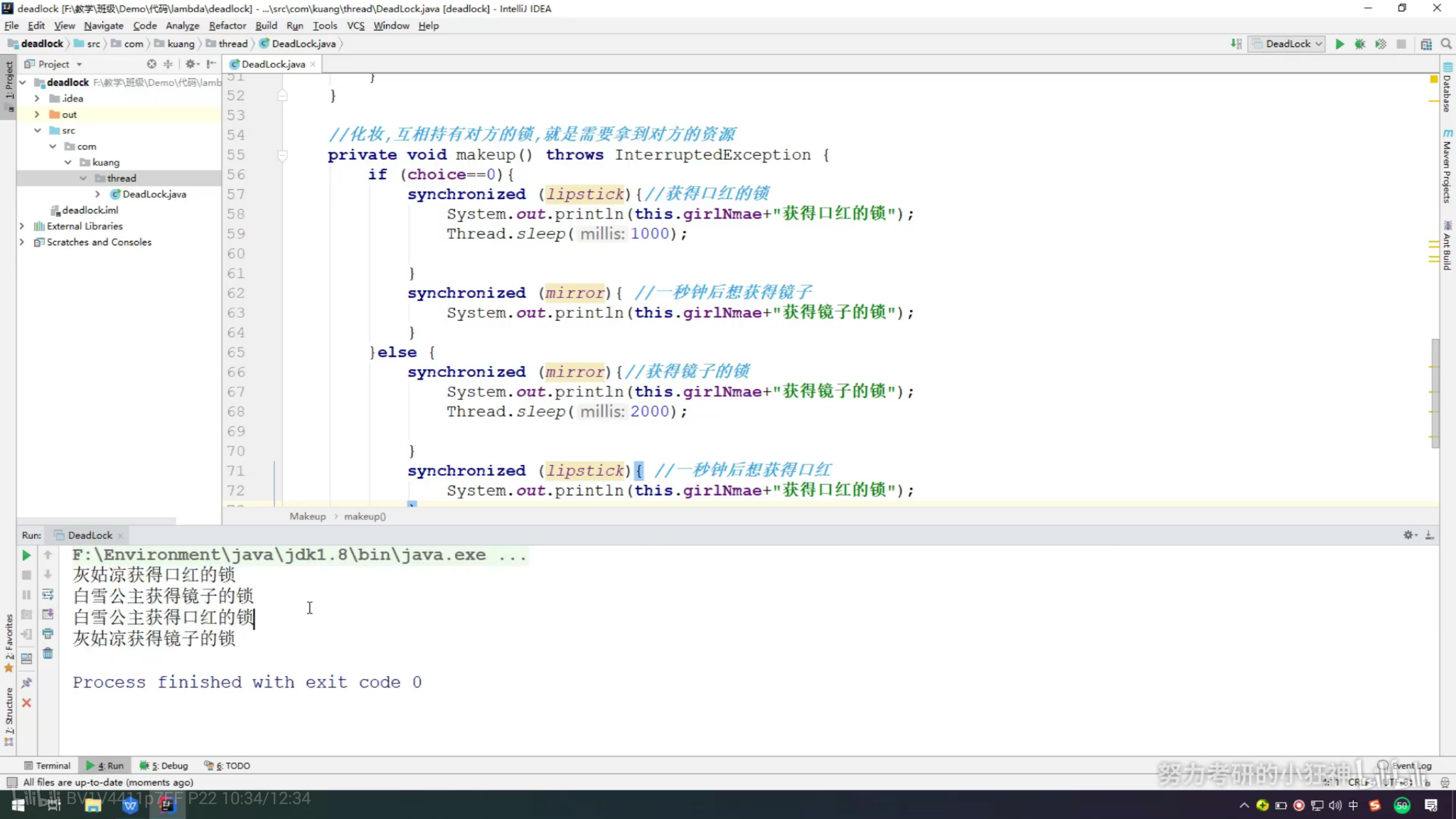Click the kuang breadcrumb in navigation bar
Viewport: 1456px width, 819px height.
(174, 44)
